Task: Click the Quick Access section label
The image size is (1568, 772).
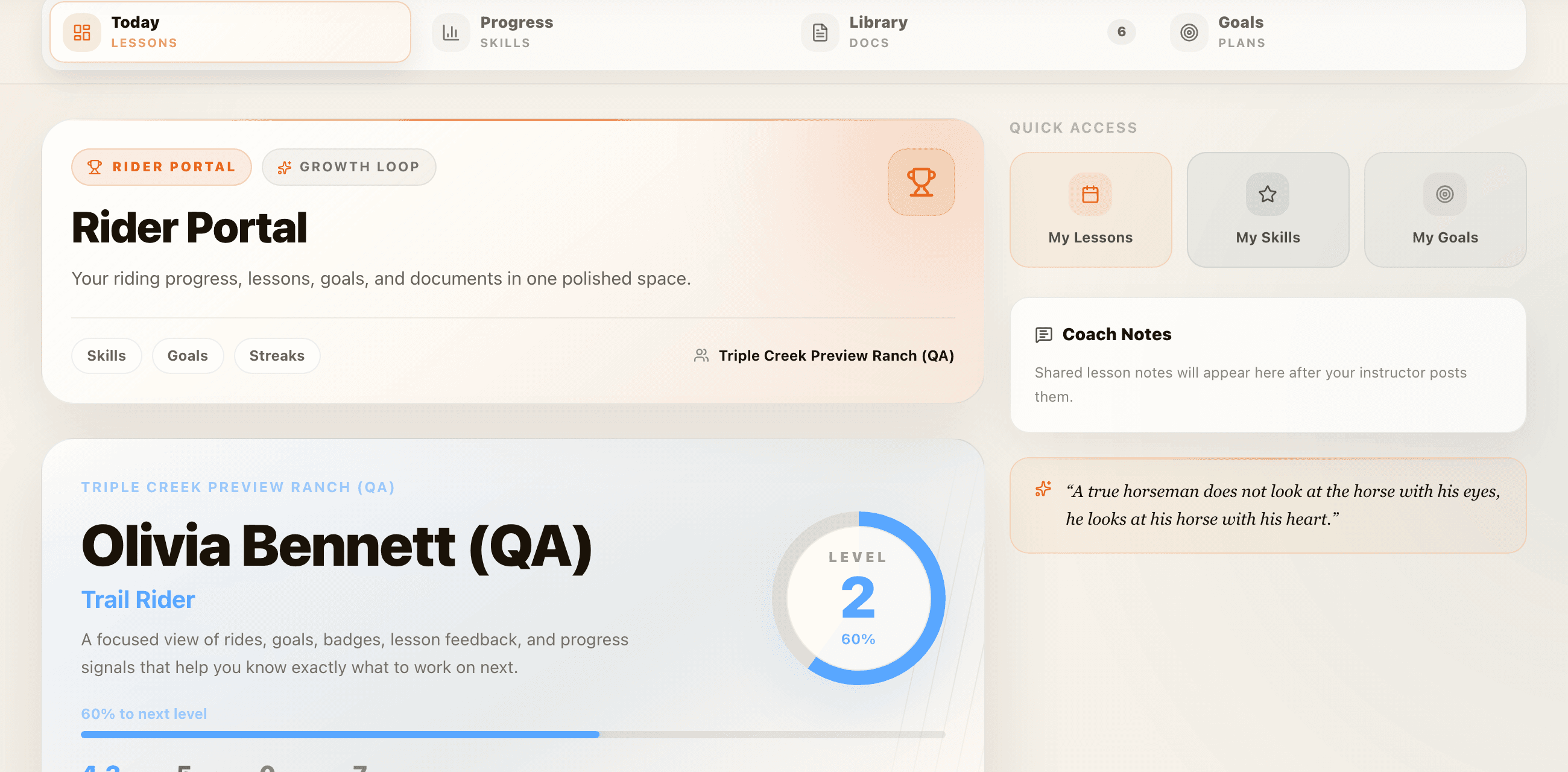Action: point(1073,128)
